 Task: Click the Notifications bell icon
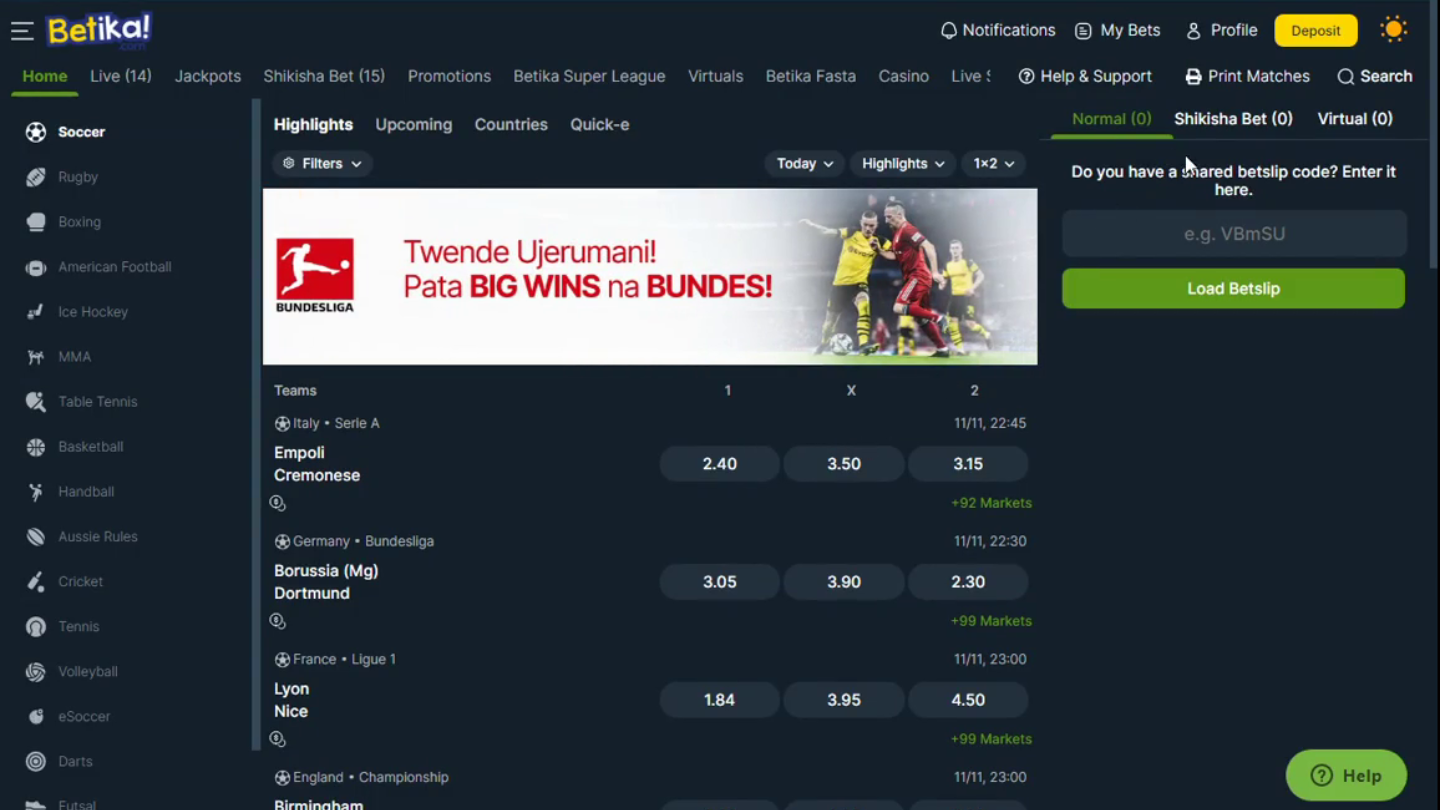click(948, 31)
